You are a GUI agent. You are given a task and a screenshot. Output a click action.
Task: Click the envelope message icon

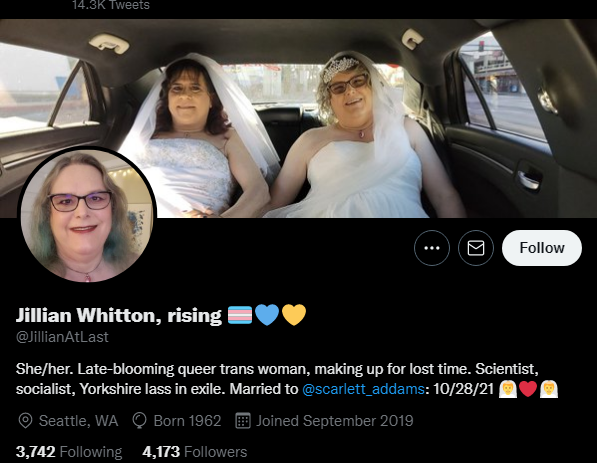coord(476,248)
